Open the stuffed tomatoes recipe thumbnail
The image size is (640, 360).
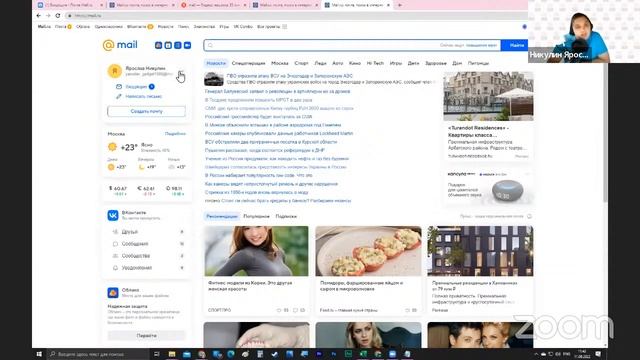click(x=369, y=251)
